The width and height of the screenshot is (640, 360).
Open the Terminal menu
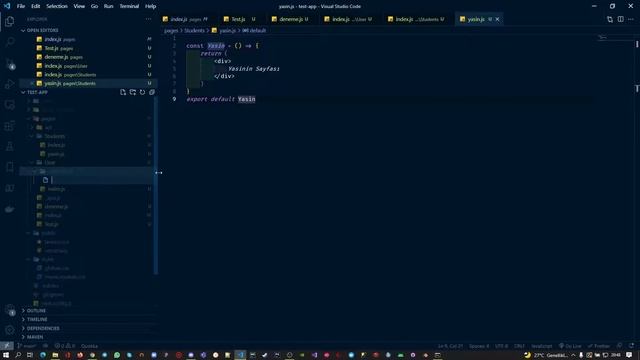129,6
